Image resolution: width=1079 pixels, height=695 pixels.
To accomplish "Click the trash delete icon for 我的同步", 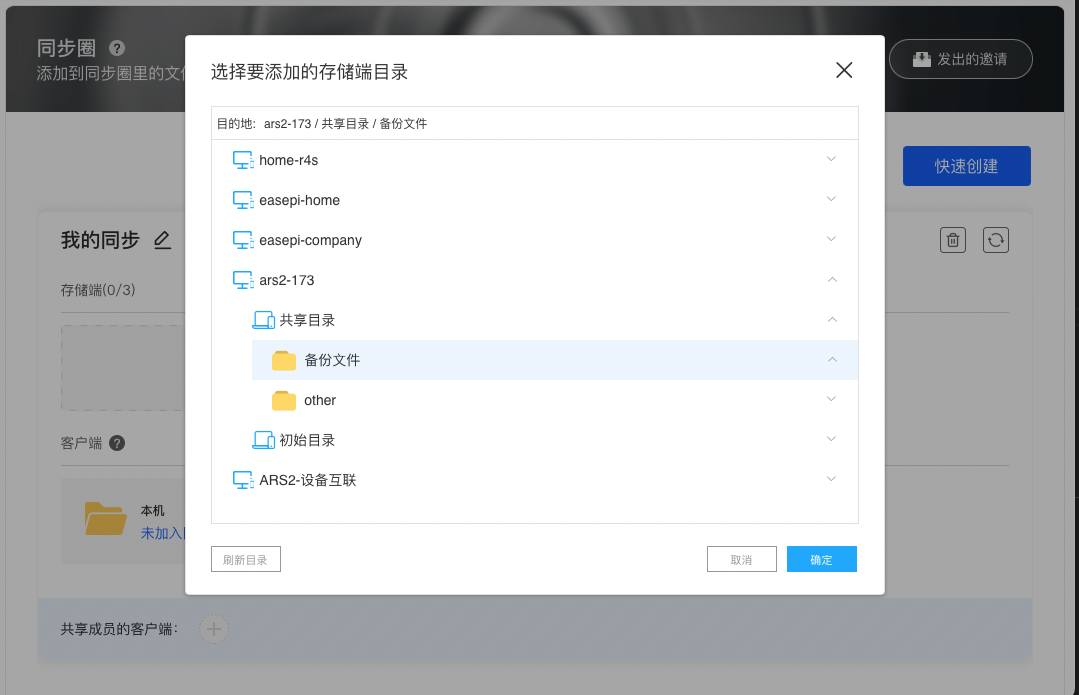I will tap(953, 240).
